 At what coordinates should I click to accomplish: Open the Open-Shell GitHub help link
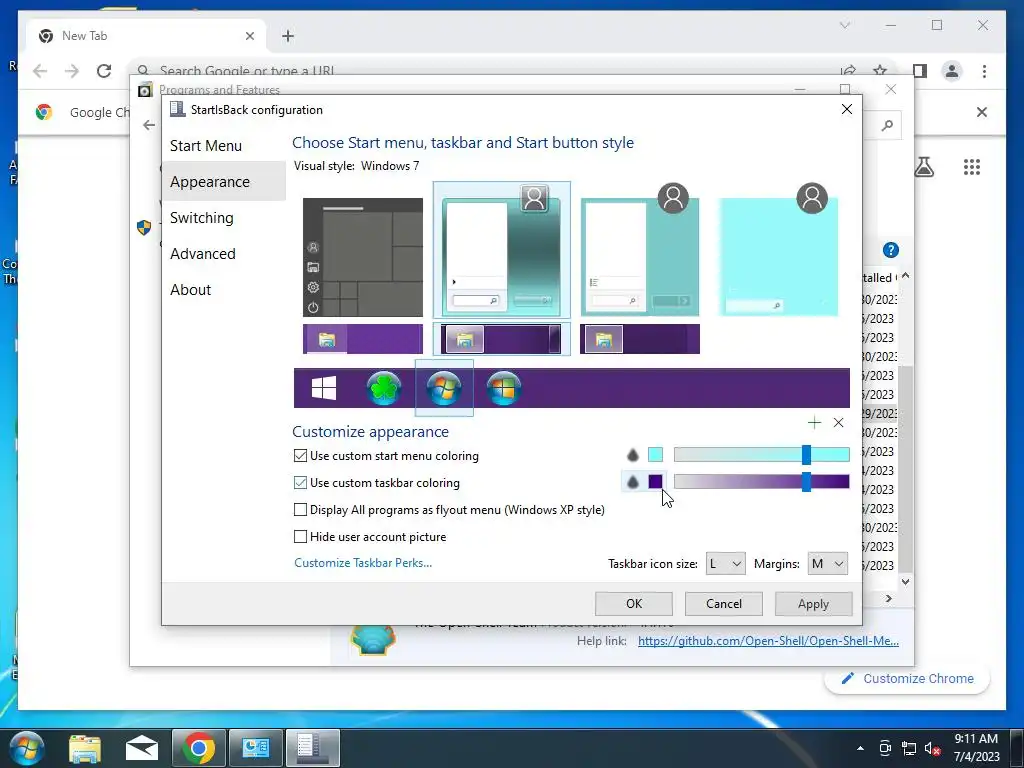768,641
